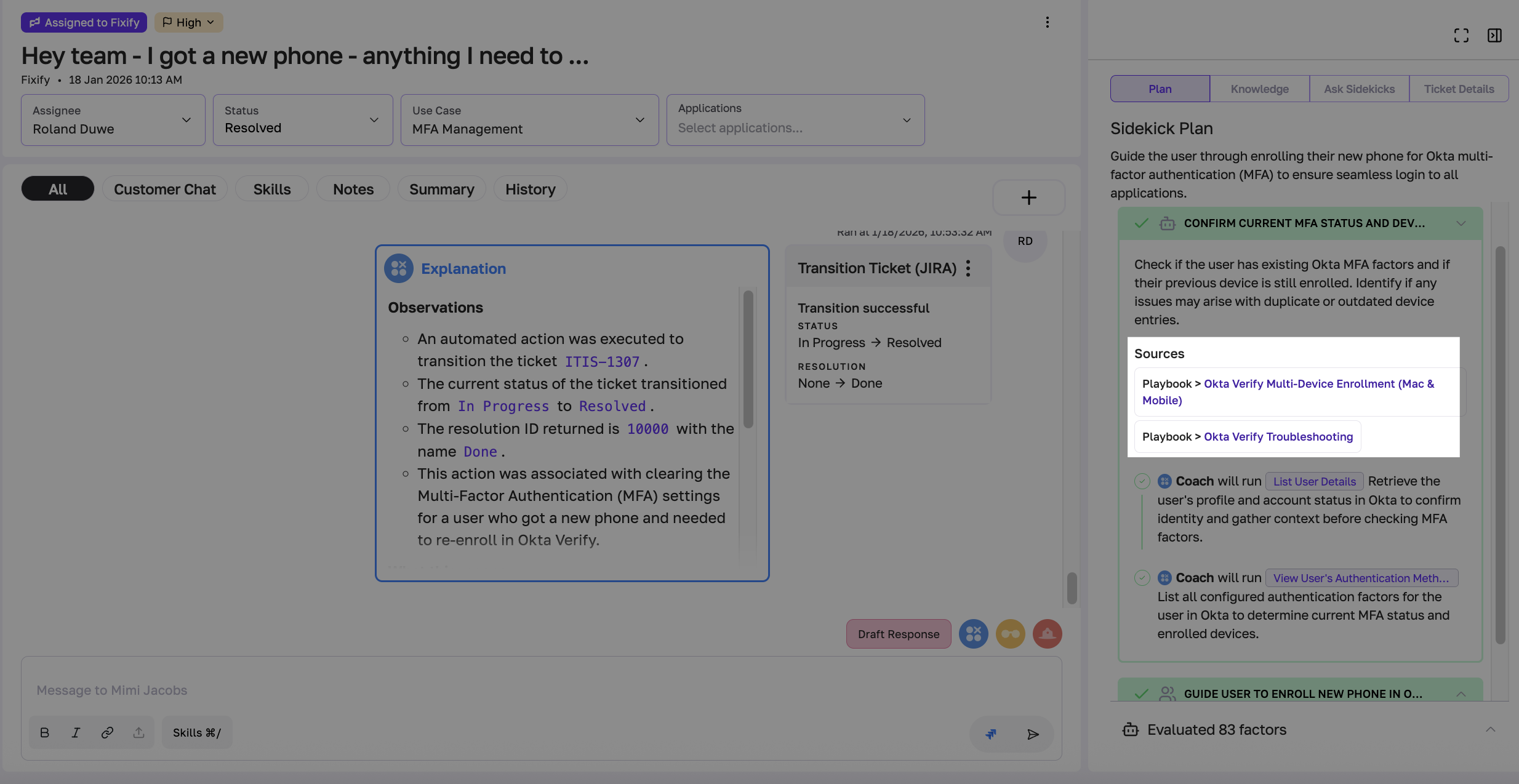Click the yellow glasses review icon
The width and height of the screenshot is (1519, 784).
click(x=1010, y=633)
